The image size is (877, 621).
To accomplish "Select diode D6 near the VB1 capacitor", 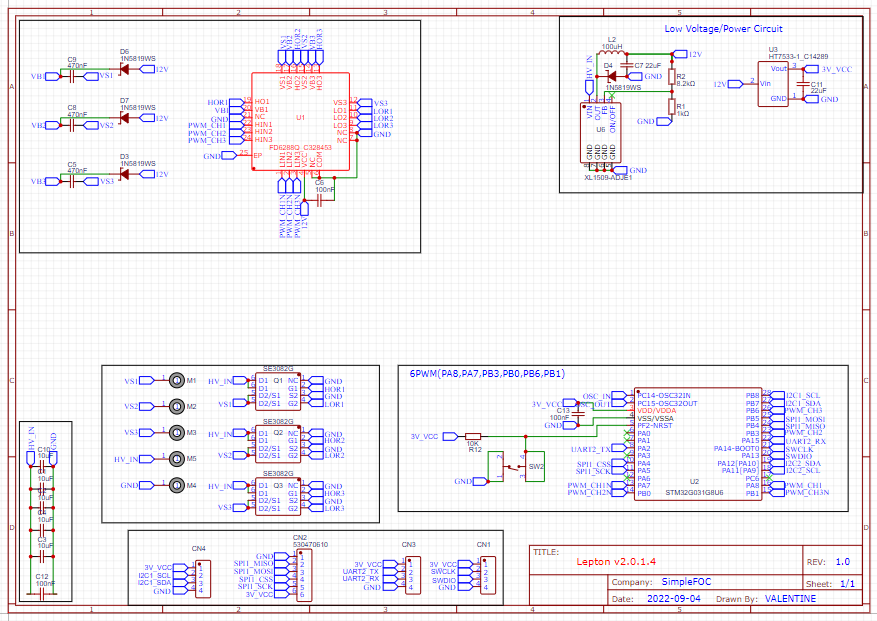I will pos(124,69).
